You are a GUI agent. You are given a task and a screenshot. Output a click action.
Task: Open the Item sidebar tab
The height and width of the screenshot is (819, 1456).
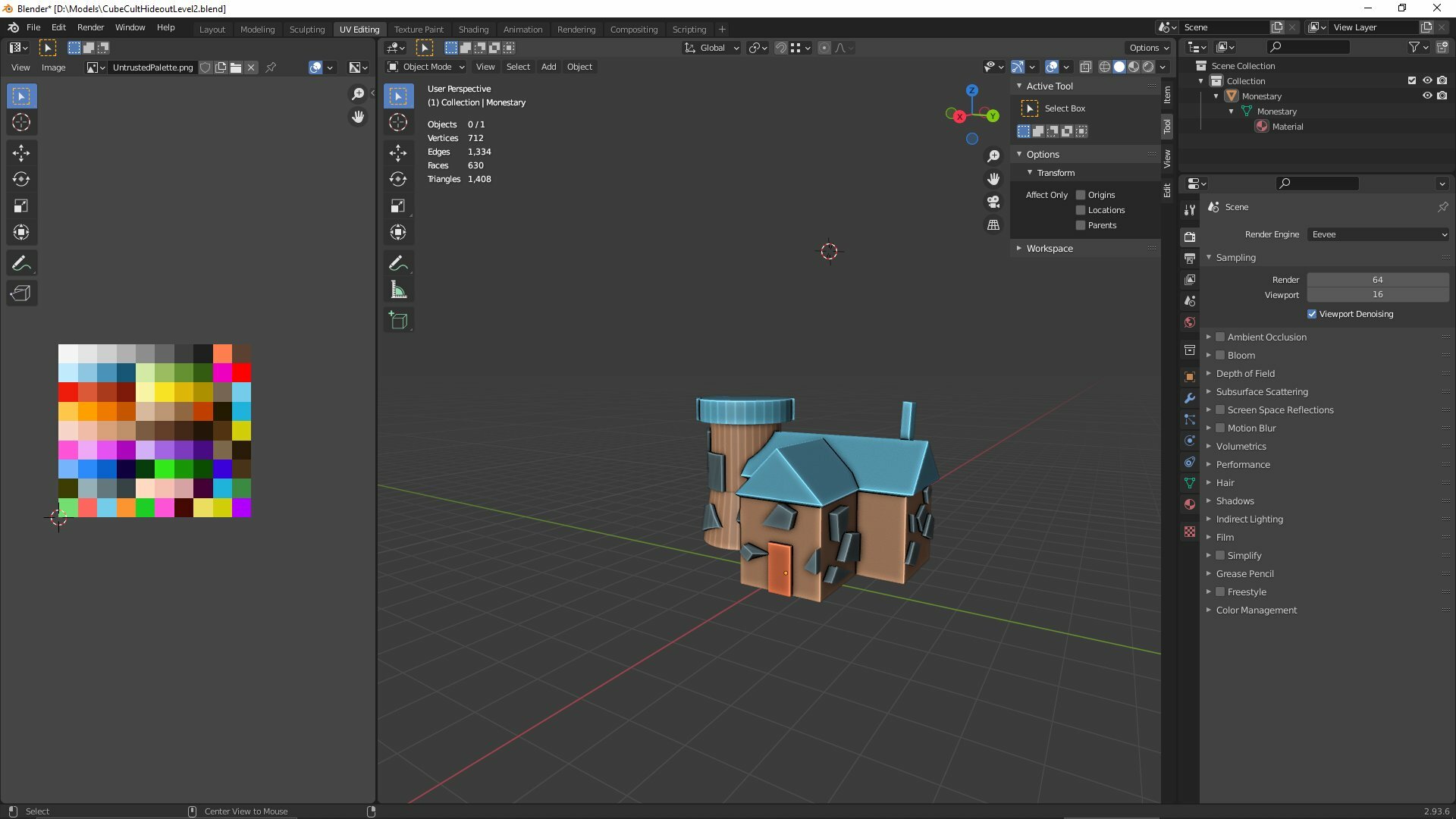pos(1167,95)
